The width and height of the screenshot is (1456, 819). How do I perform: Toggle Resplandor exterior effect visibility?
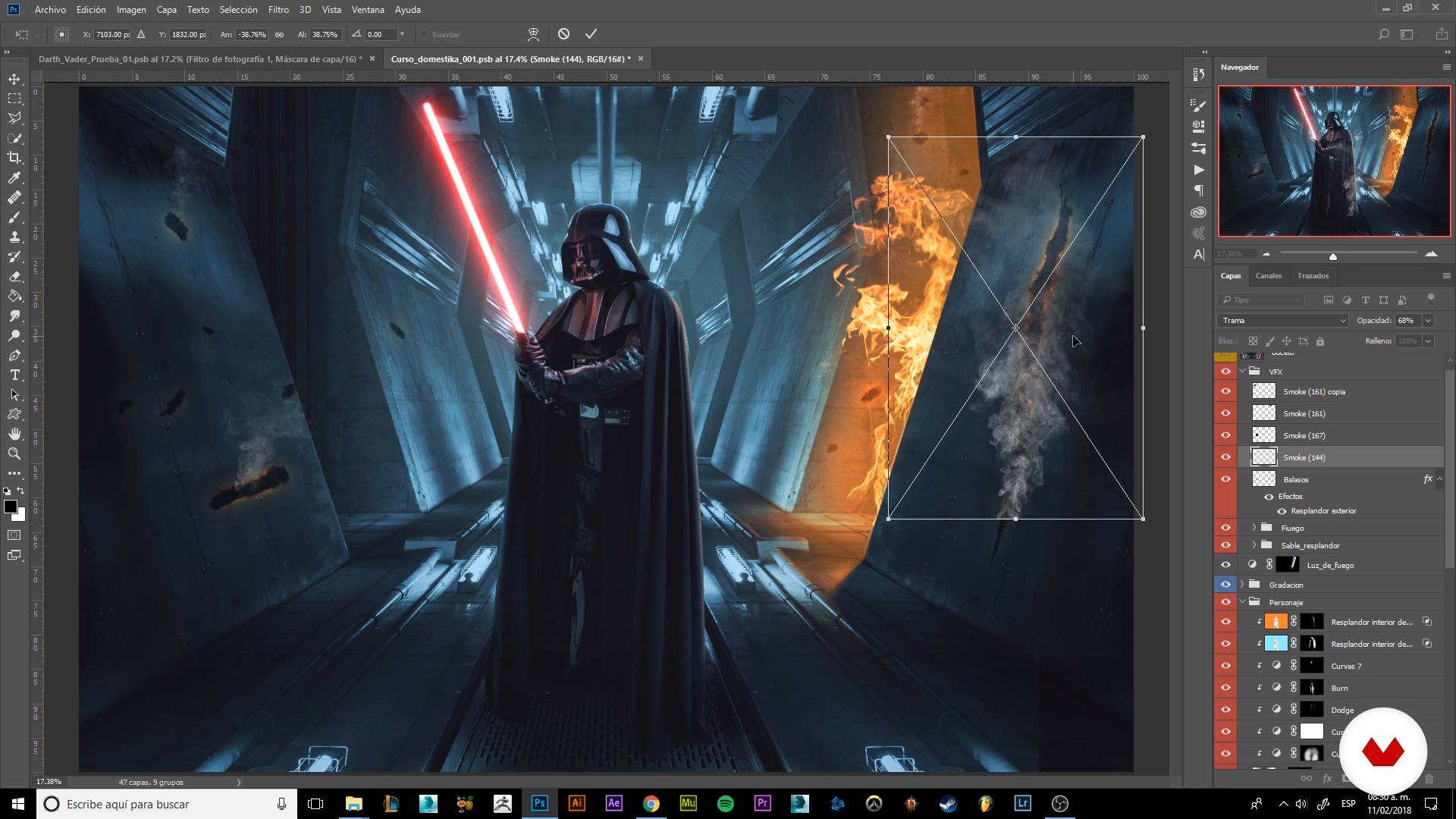1282,511
